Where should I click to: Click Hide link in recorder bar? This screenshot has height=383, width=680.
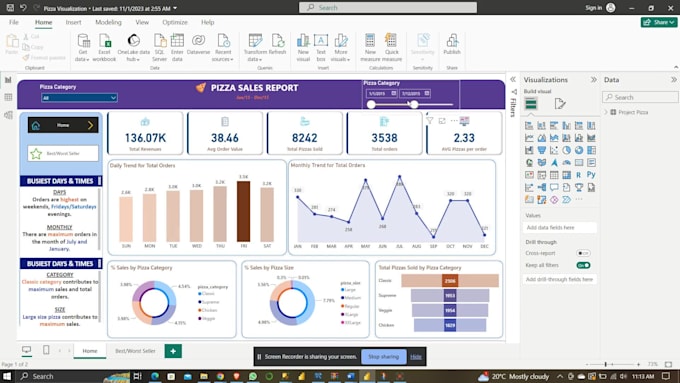point(416,357)
